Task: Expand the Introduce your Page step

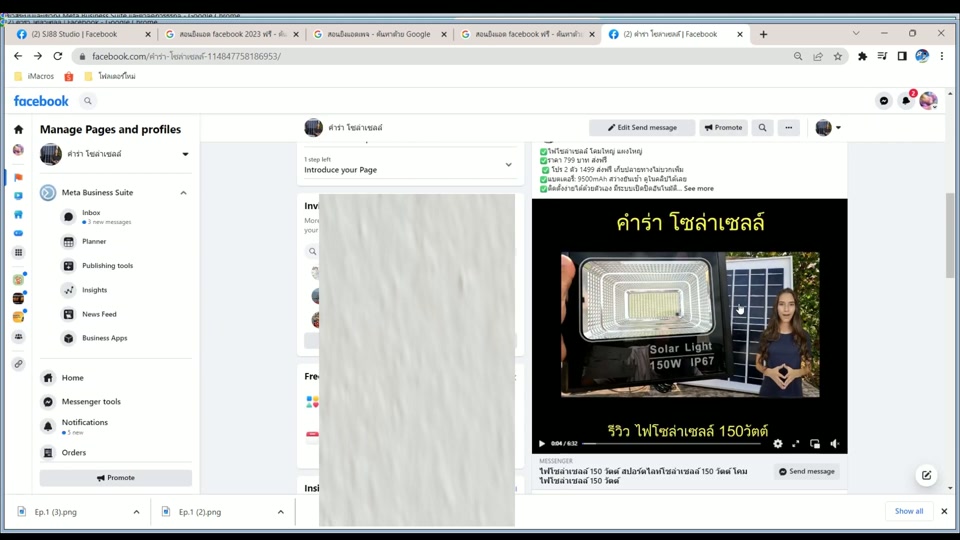Action: click(508, 165)
